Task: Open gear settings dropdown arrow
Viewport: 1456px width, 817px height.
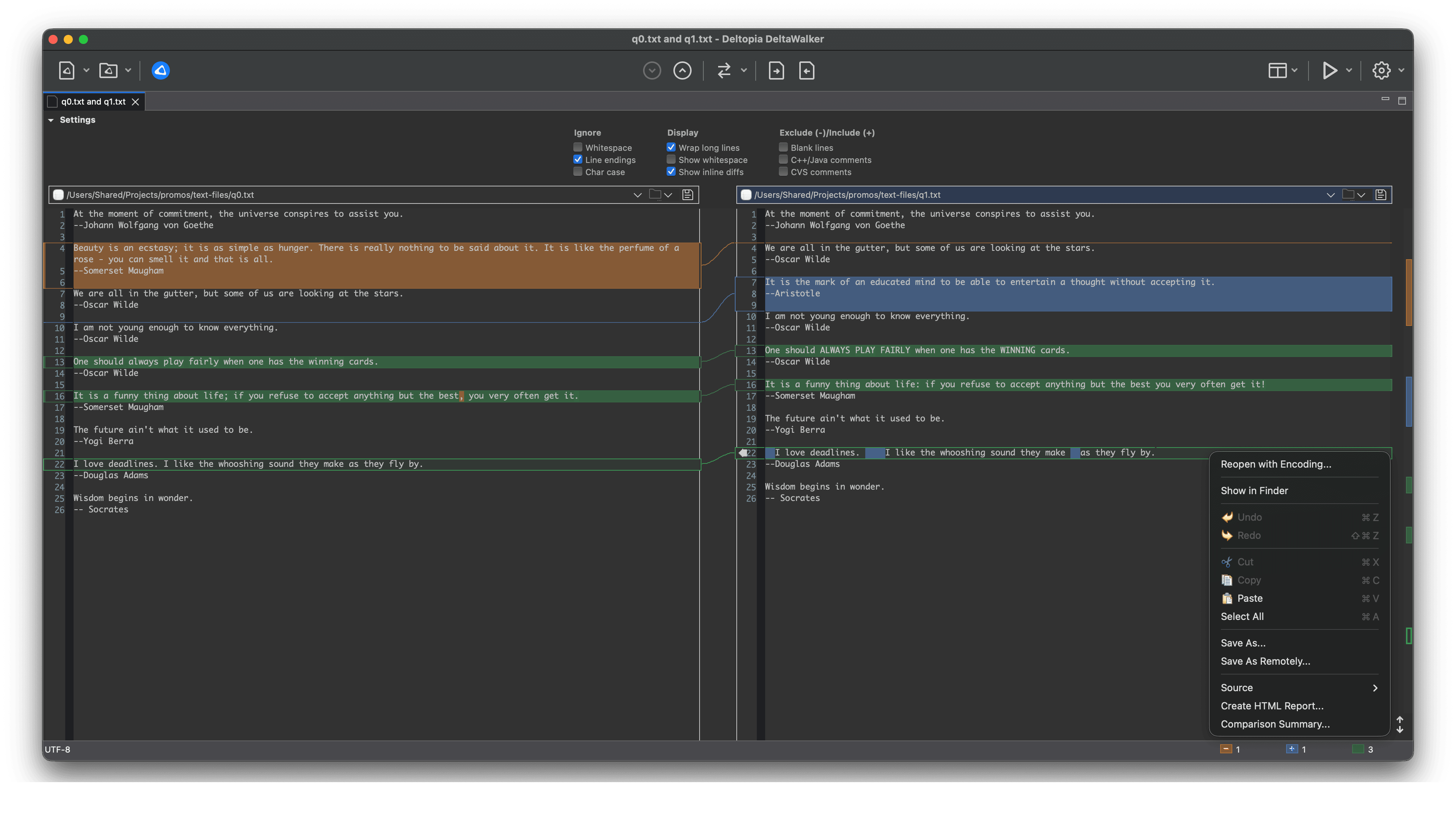Action: pyautogui.click(x=1401, y=70)
